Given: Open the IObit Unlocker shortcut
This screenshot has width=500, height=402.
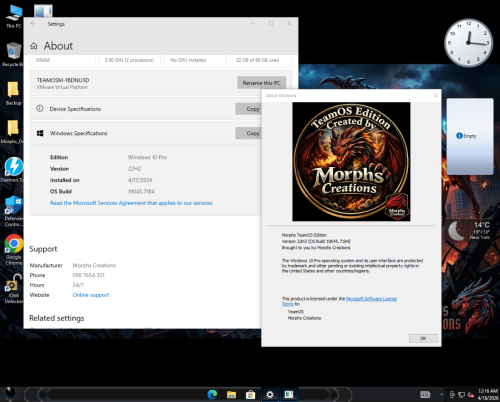Looking at the screenshot, I should 13,289.
